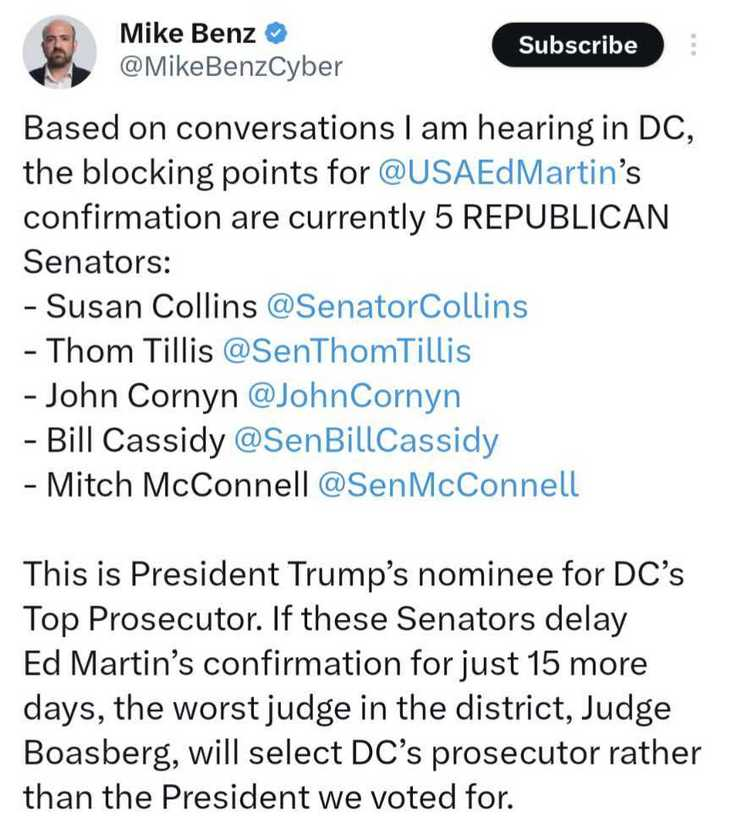Open the @MikeBenzCyber handle
The image size is (731, 839).
[231, 67]
